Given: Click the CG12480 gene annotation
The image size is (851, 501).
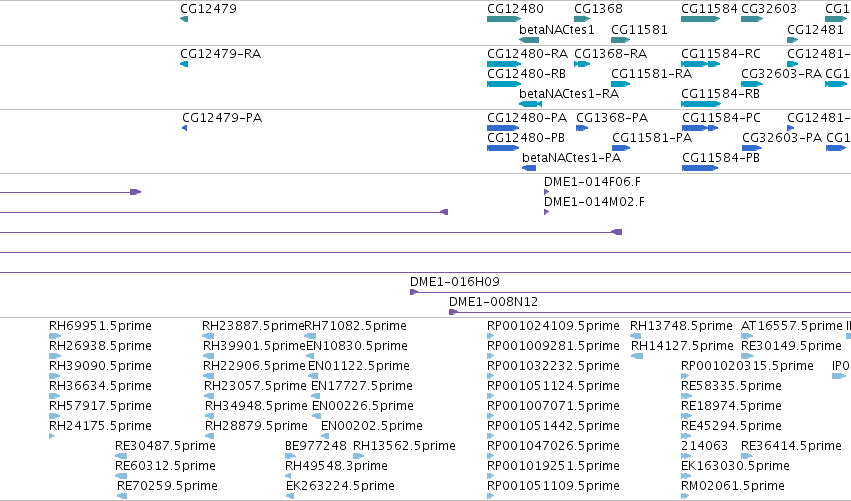Looking at the screenshot, I should tap(504, 19).
